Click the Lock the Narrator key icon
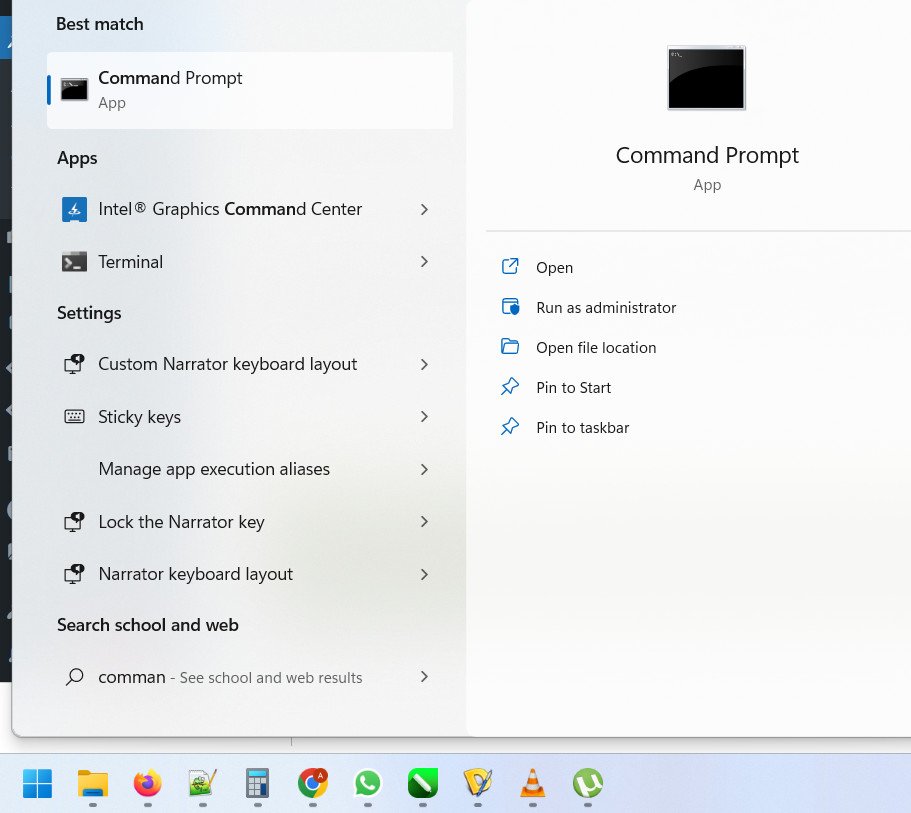The height and width of the screenshot is (813, 911). click(74, 522)
